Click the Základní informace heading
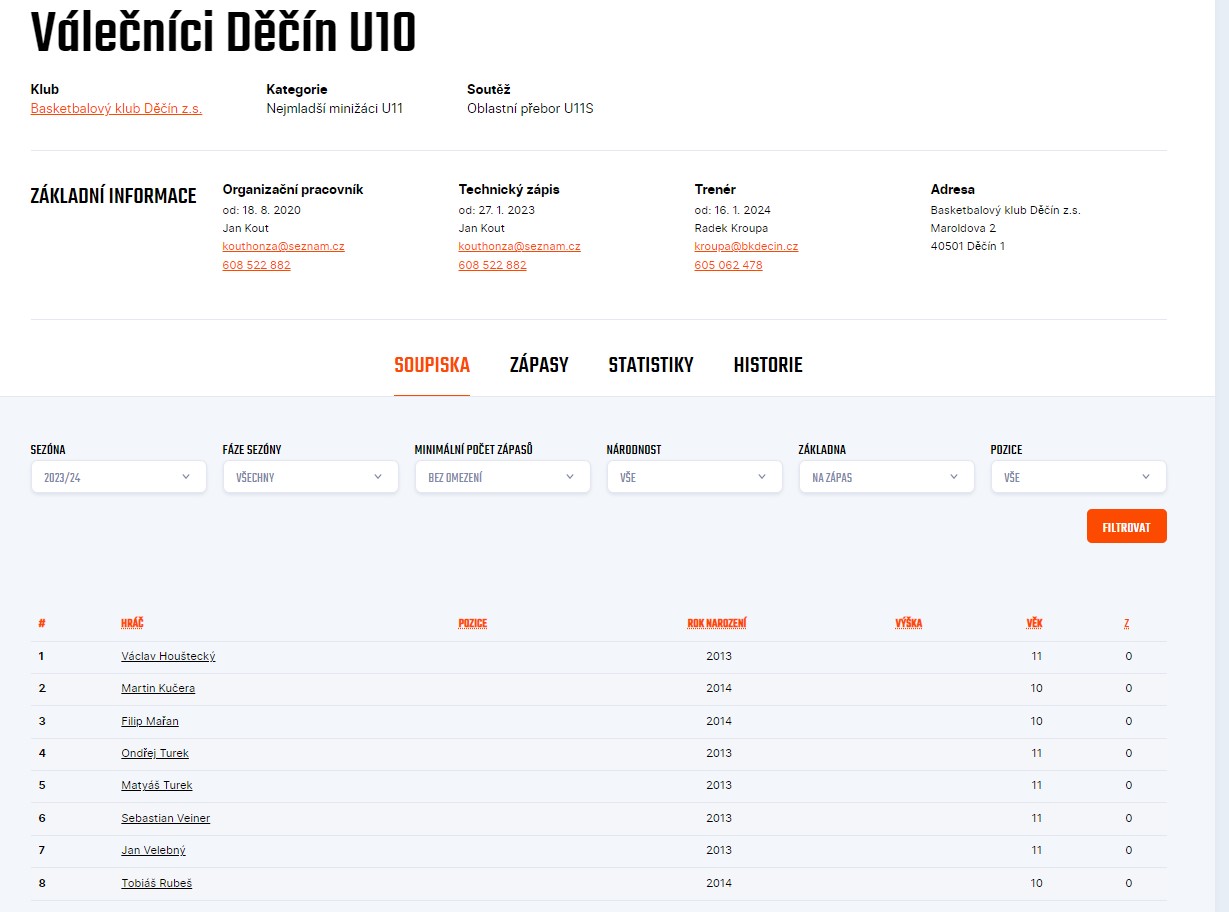This screenshot has width=1229, height=912. point(114,196)
